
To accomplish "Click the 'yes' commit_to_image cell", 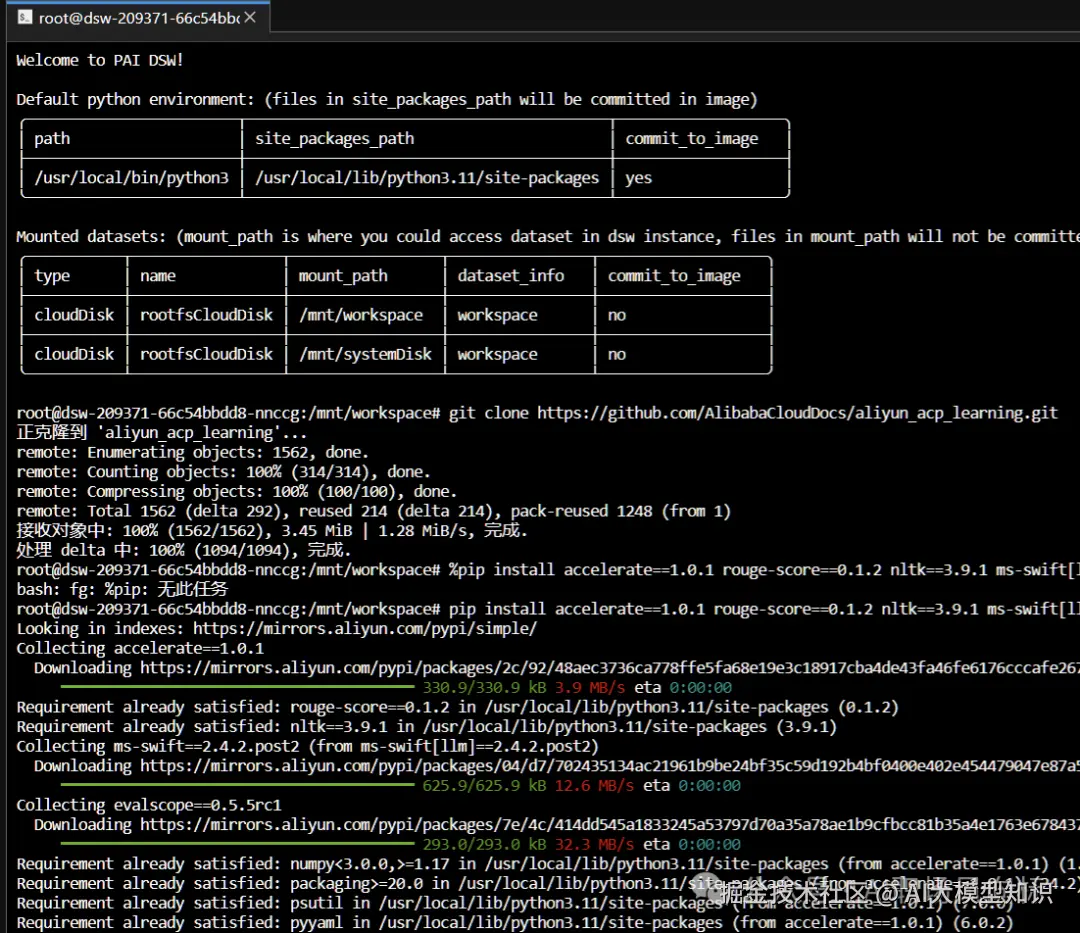I will (x=638, y=178).
